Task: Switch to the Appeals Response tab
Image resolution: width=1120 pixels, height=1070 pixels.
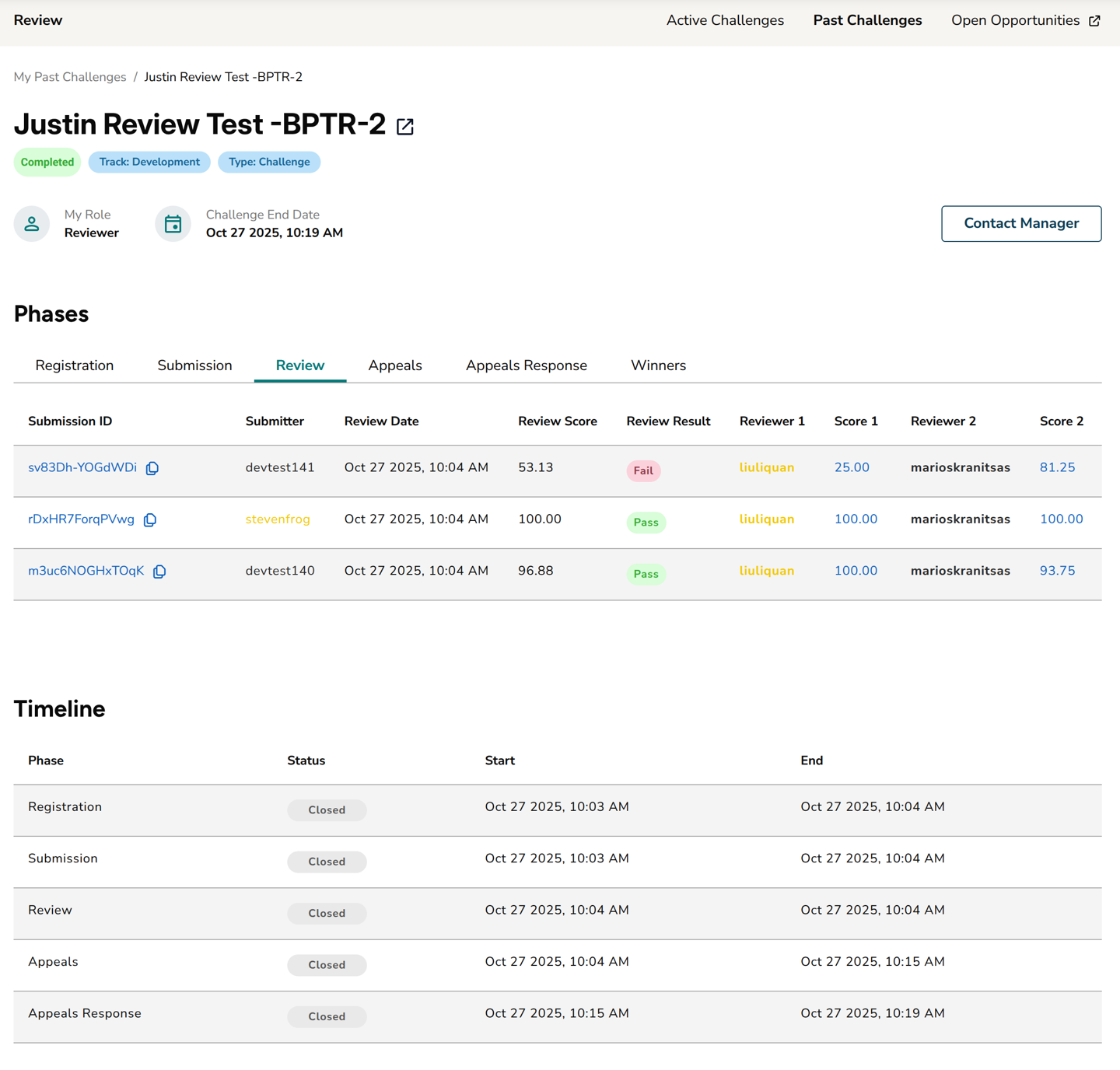Action: tap(526, 365)
